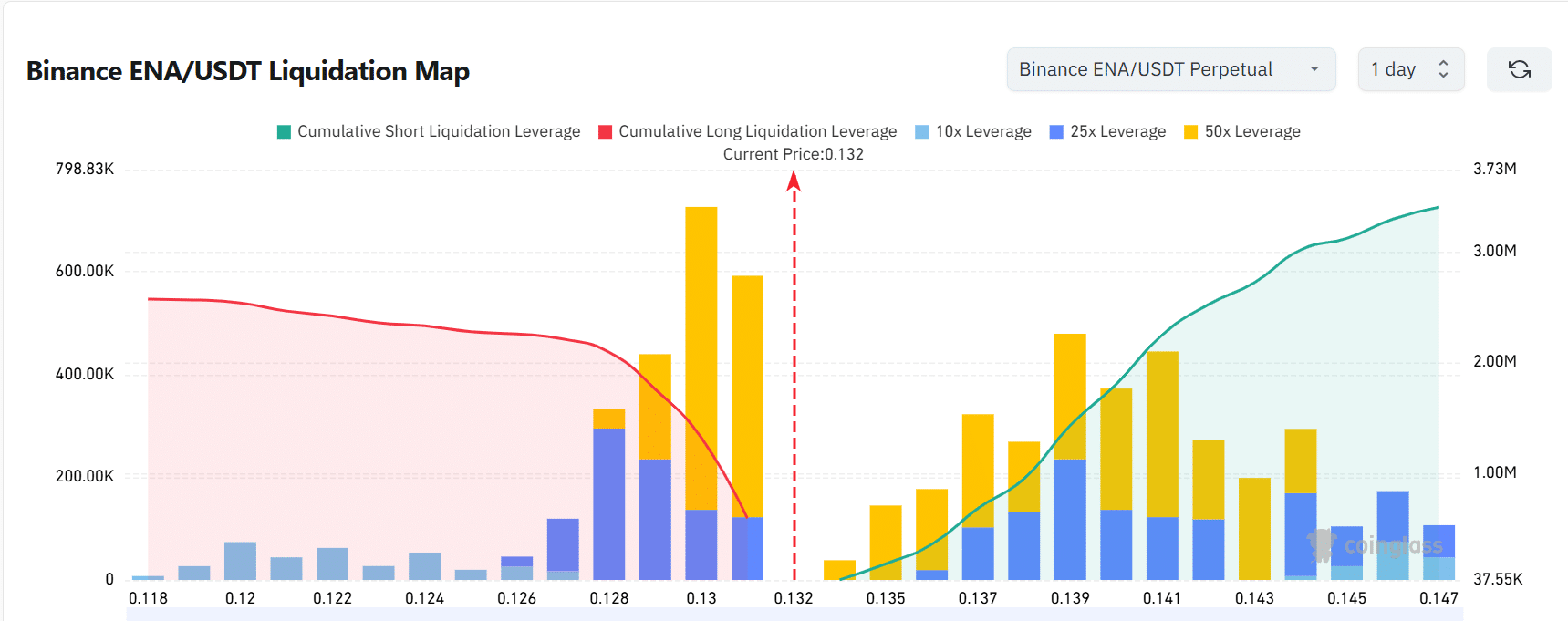Click the Current Price:0.132 label
This screenshot has width=1568, height=621.
coord(793,154)
